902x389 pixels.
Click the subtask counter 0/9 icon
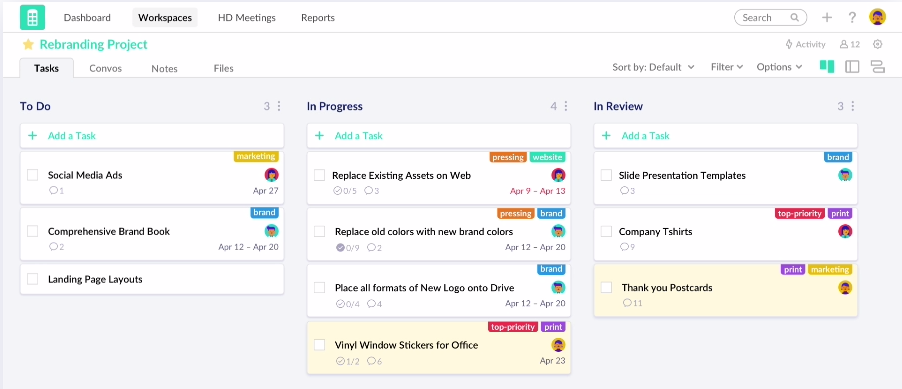340,247
